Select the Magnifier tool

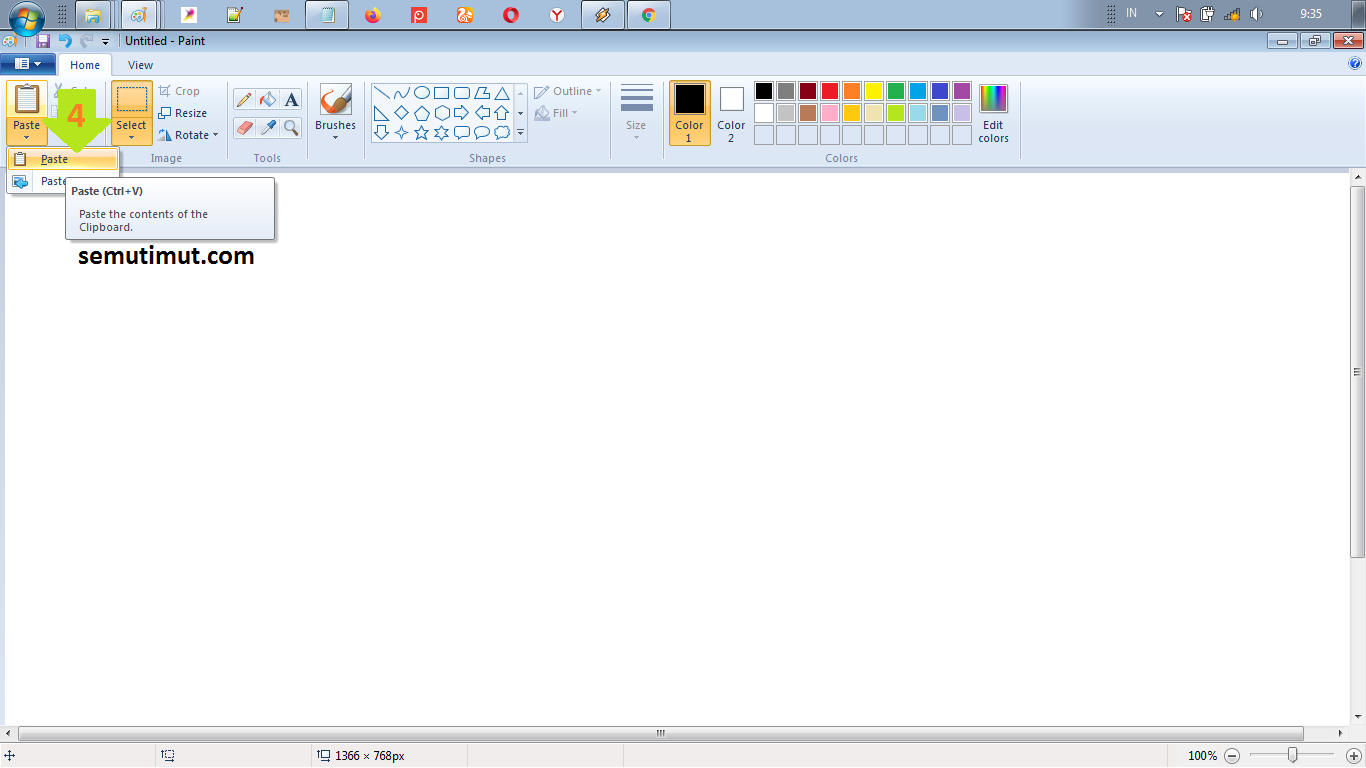tap(291, 128)
